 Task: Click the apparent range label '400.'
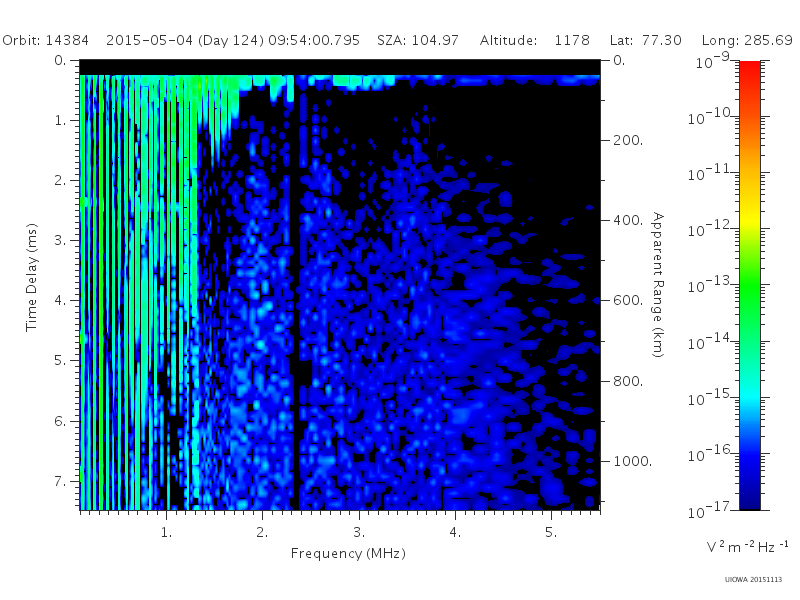point(628,220)
